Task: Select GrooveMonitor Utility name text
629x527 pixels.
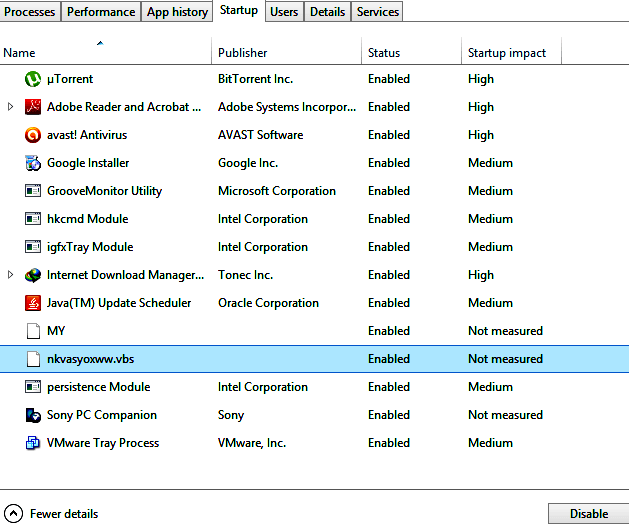Action: (x=104, y=191)
